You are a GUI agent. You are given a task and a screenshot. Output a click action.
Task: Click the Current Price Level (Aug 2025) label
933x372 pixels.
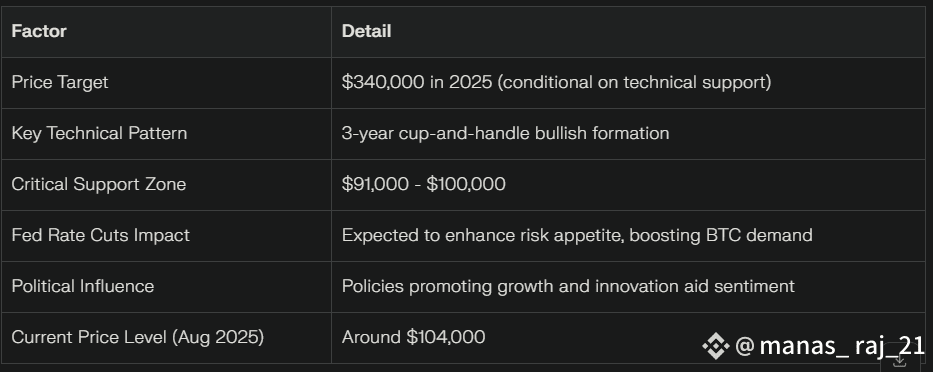(137, 337)
